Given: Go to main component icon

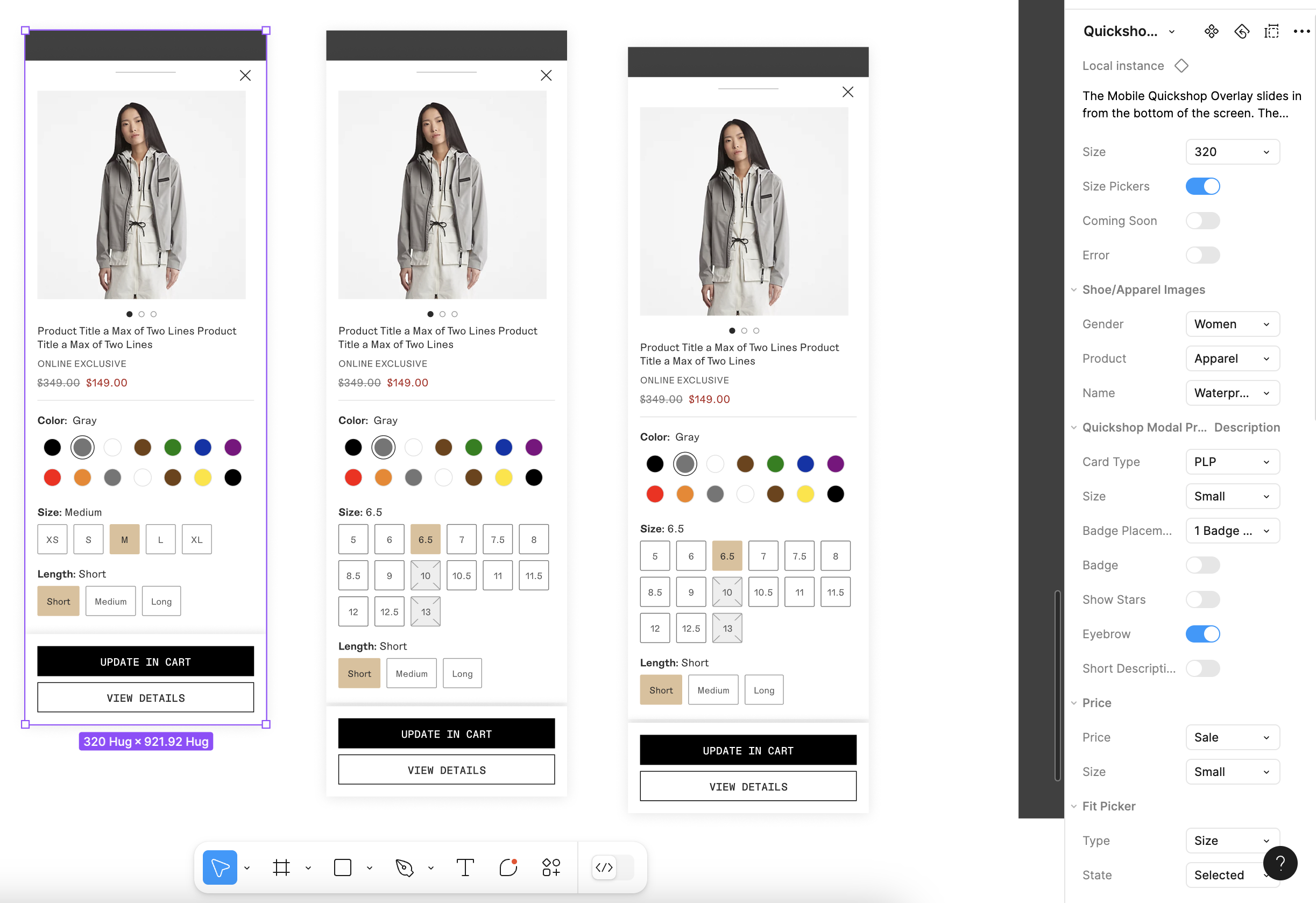Looking at the screenshot, I should [x=1211, y=31].
